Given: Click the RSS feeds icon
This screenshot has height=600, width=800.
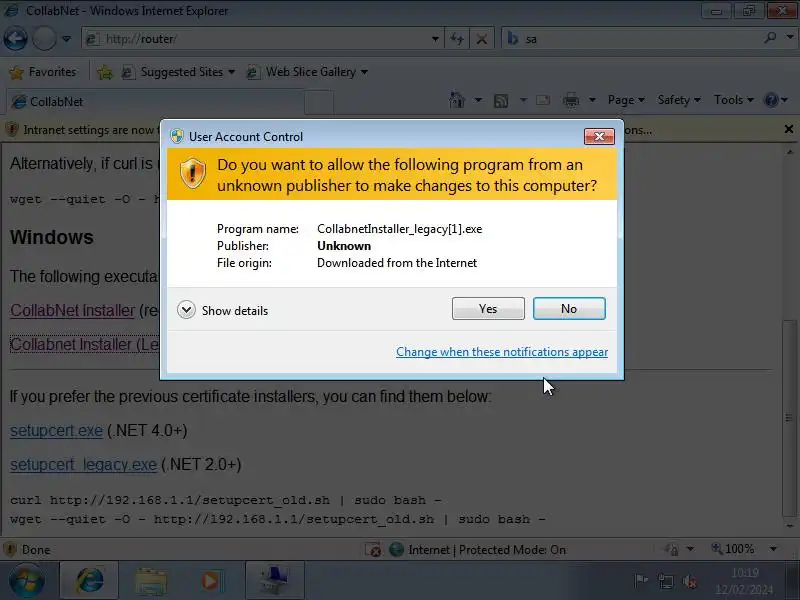Looking at the screenshot, I should pos(501,101).
